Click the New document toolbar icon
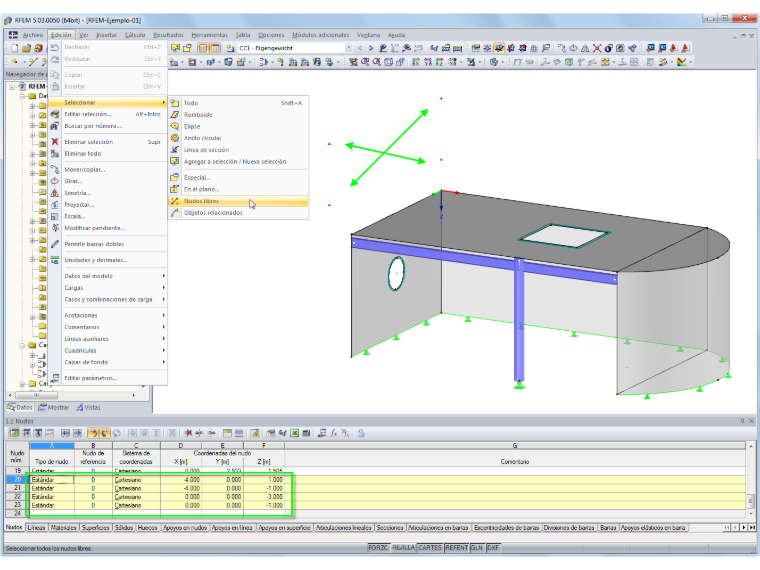 tap(15, 48)
